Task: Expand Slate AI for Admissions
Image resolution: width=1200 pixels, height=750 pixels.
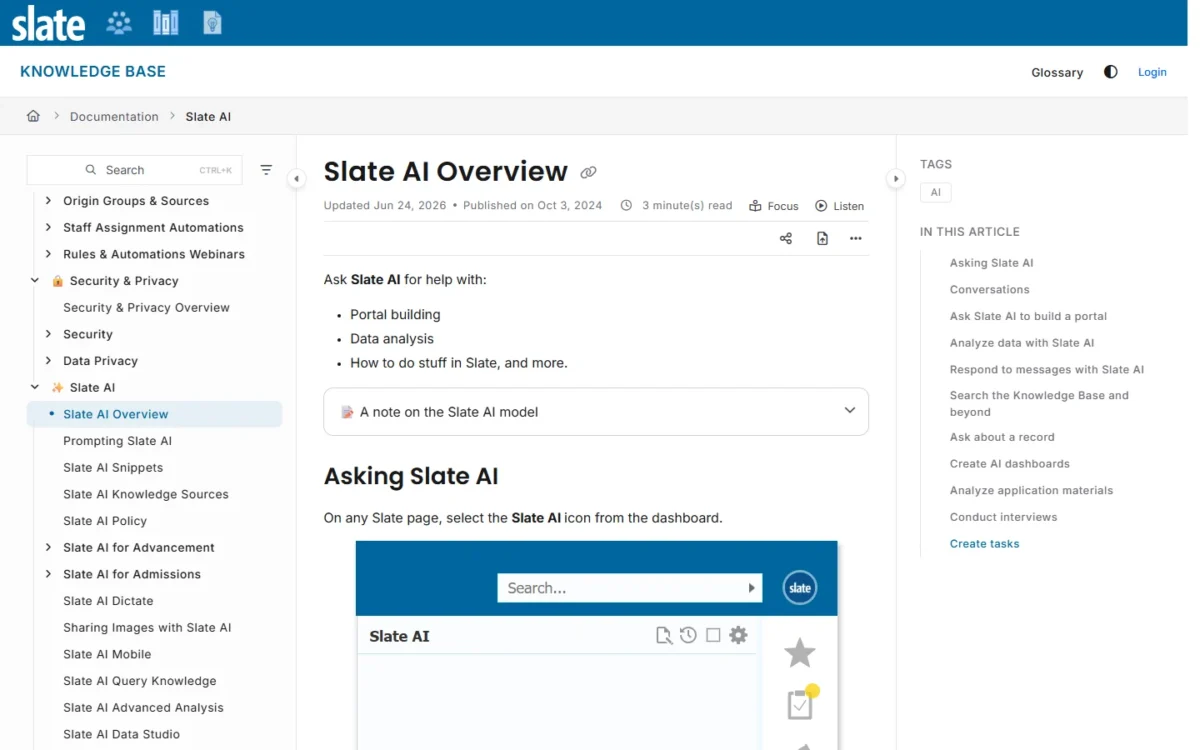Action: (x=48, y=574)
